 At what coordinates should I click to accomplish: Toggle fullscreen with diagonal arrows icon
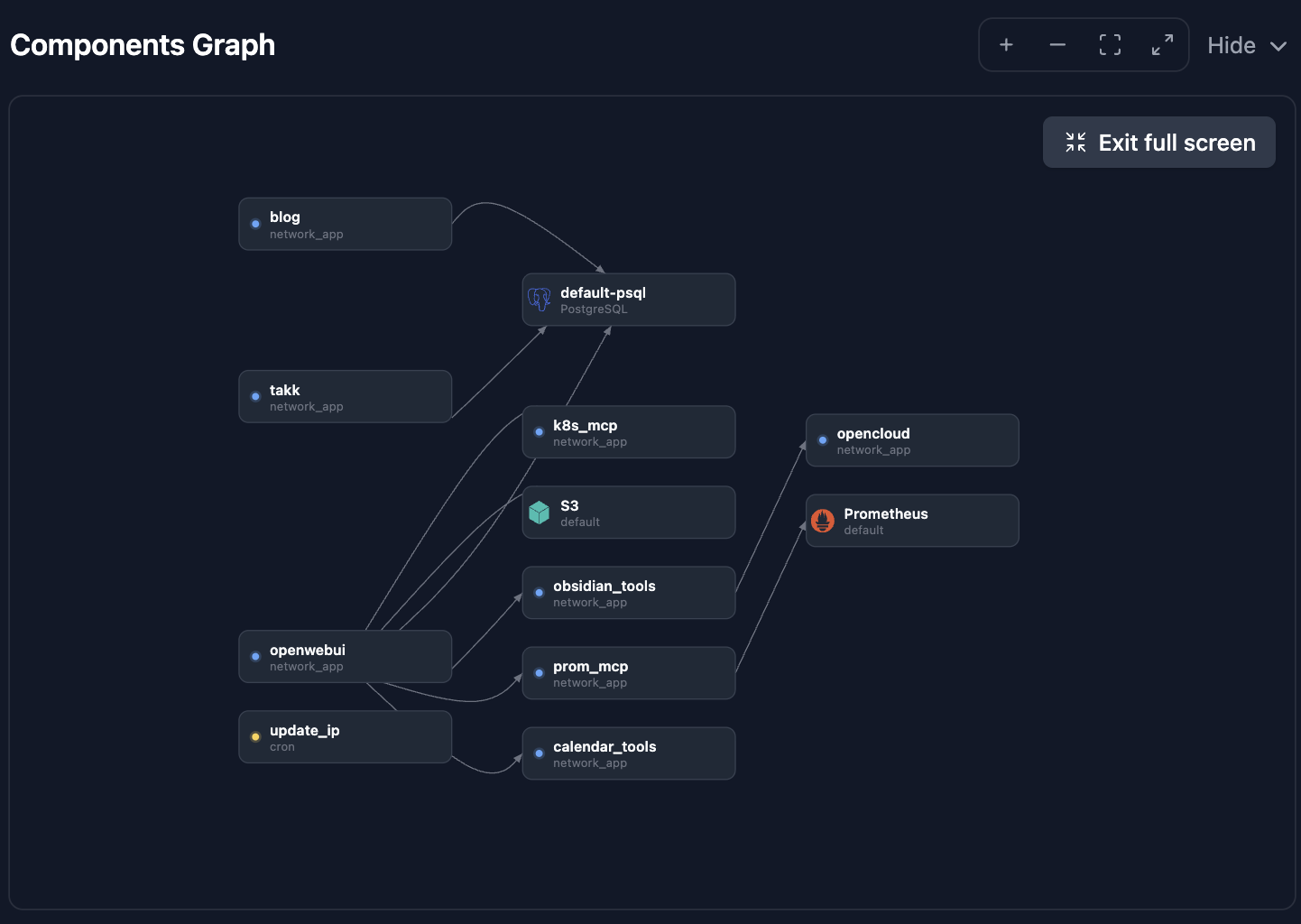[1162, 45]
